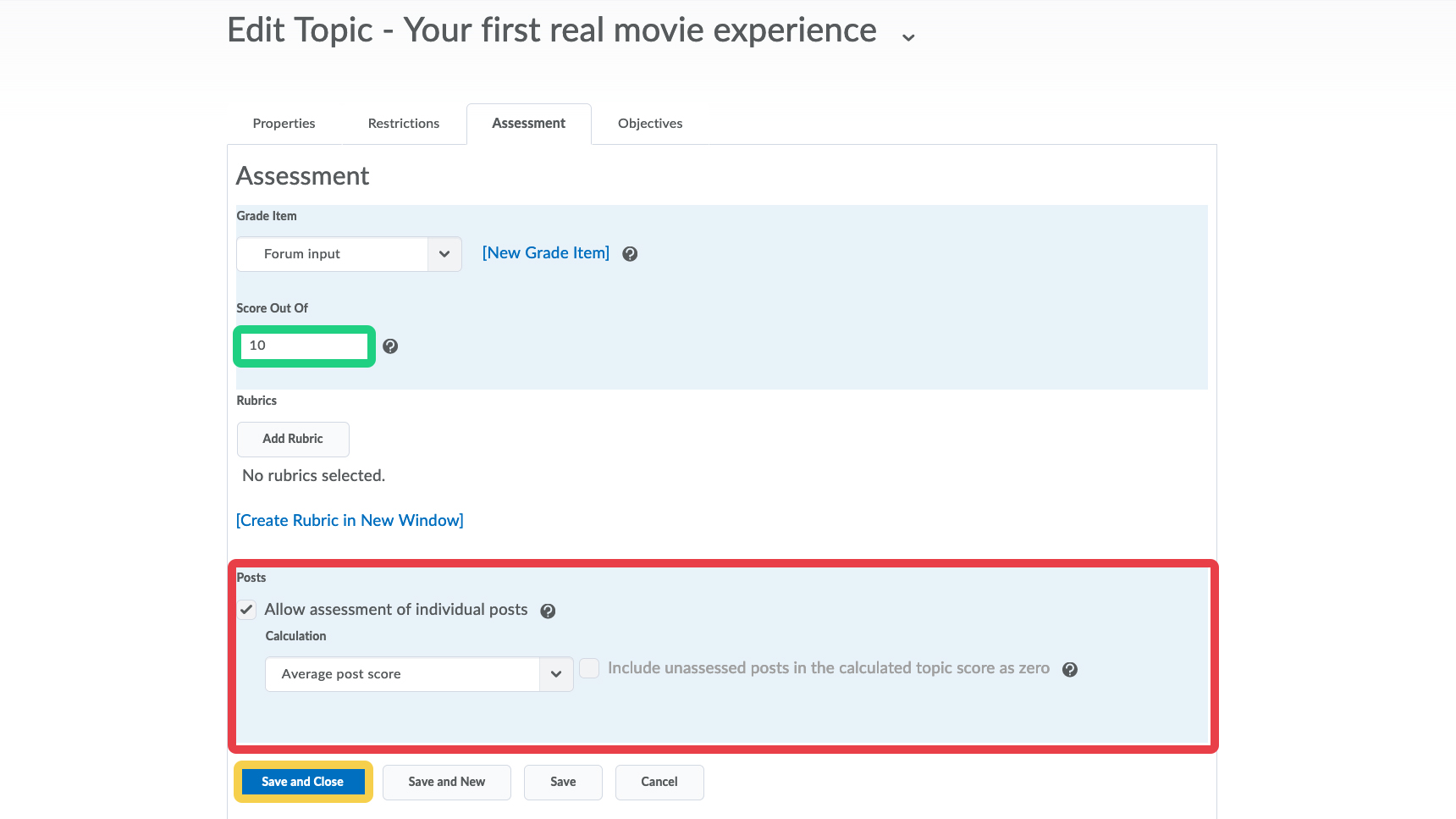Toggle Allow assessment of individual posts checkbox

tap(246, 610)
